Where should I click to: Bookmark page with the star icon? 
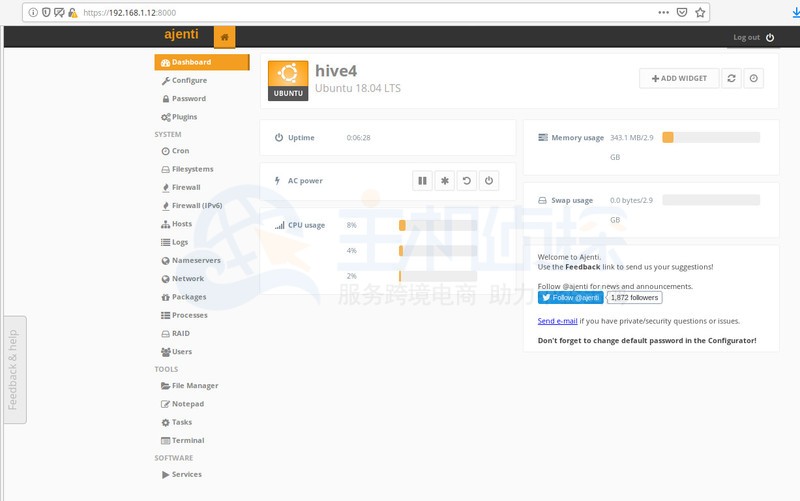[700, 12]
